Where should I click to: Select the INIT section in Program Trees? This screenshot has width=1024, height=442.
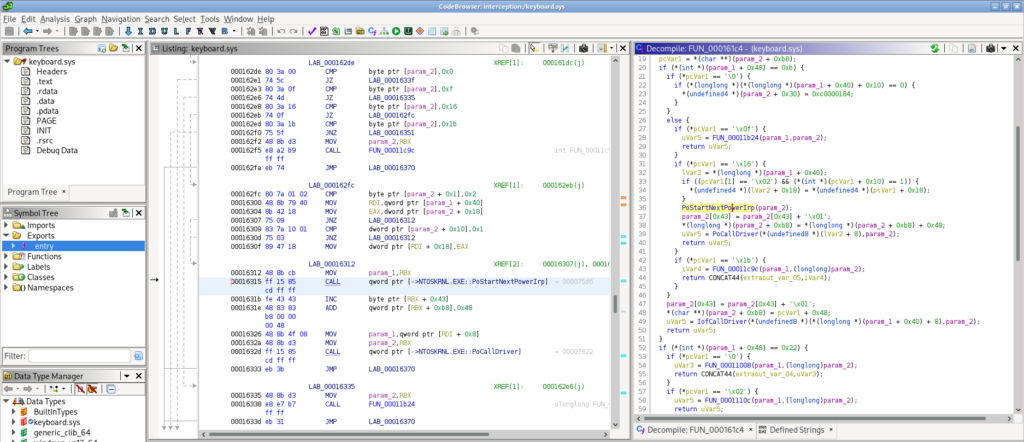(x=44, y=131)
